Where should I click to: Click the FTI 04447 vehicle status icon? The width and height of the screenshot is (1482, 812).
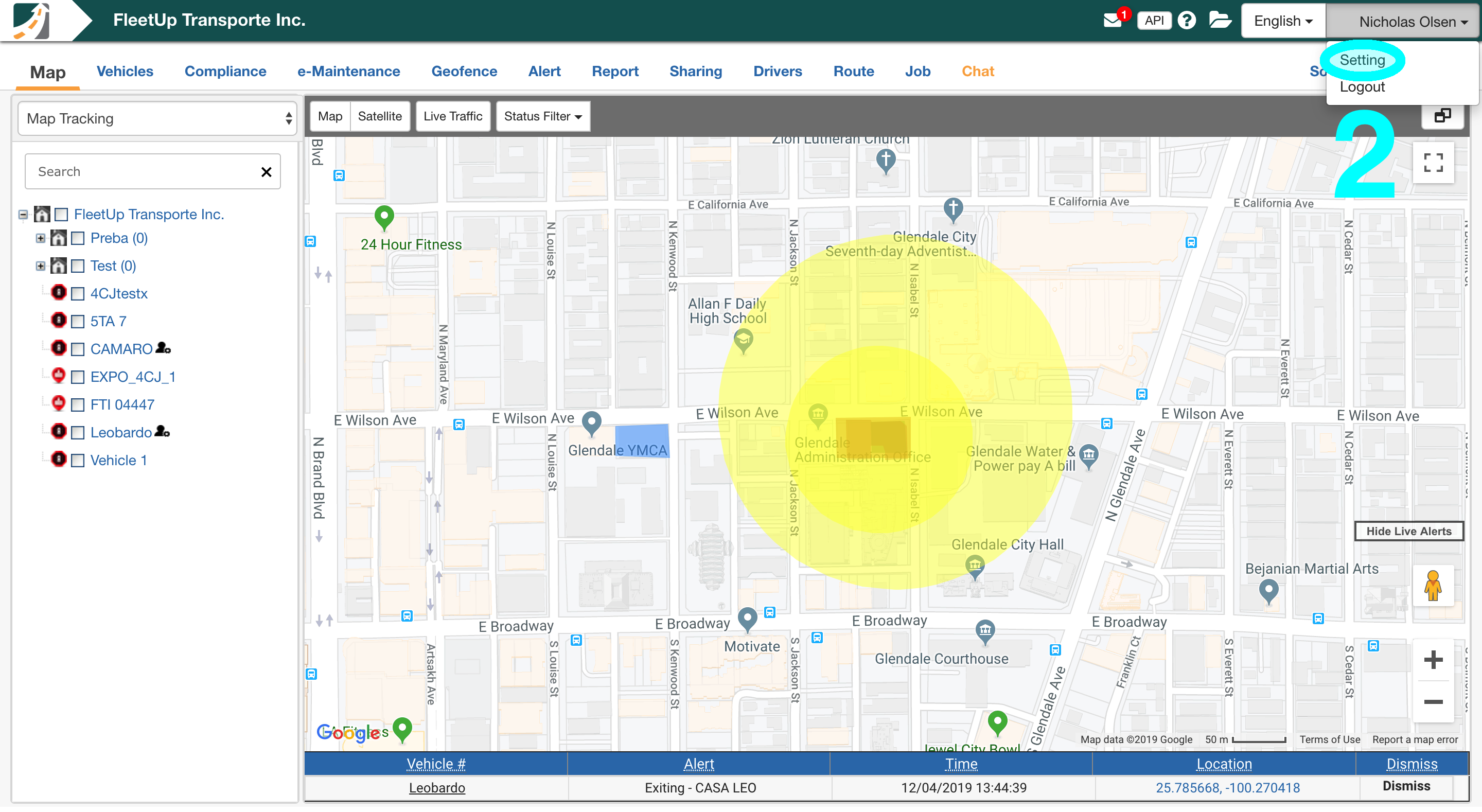(59, 403)
